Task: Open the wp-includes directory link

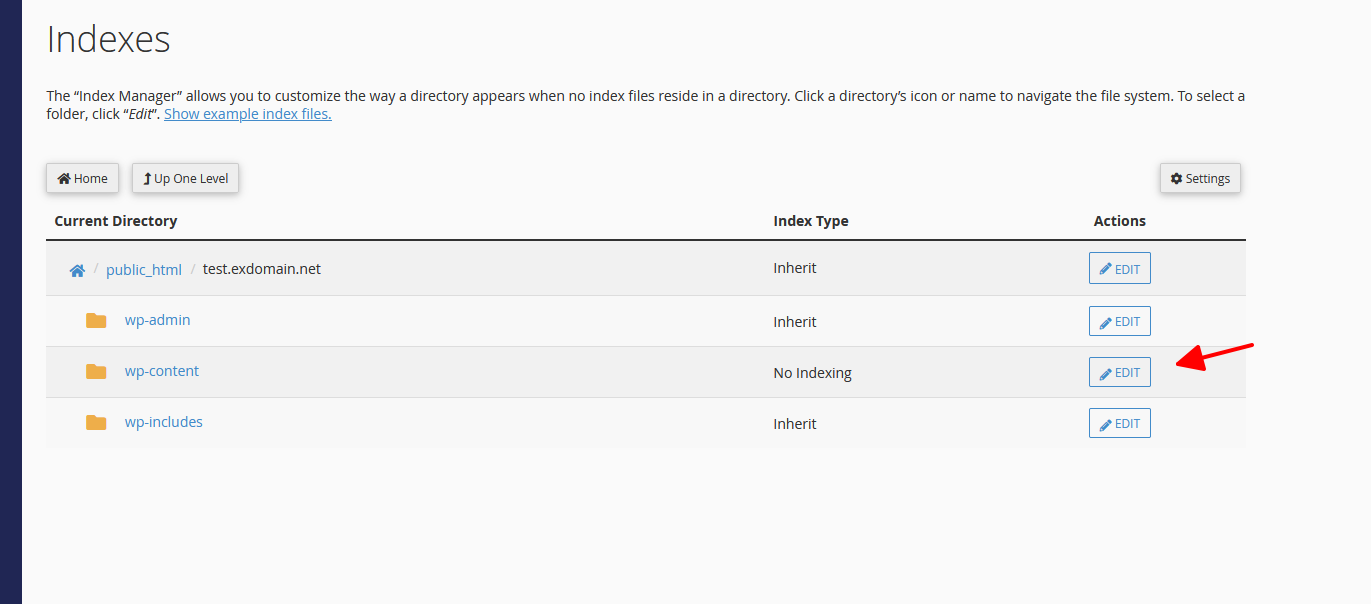Action: (163, 422)
